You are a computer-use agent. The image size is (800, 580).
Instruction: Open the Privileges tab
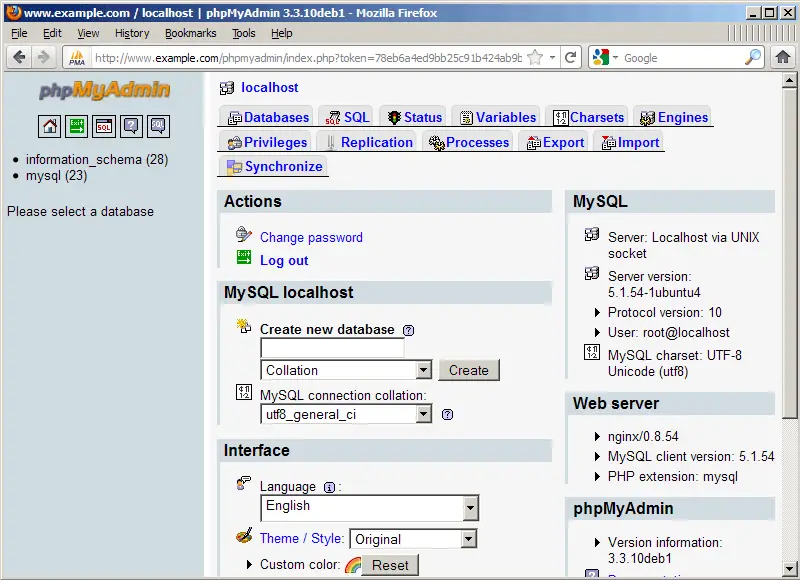[x=267, y=142]
